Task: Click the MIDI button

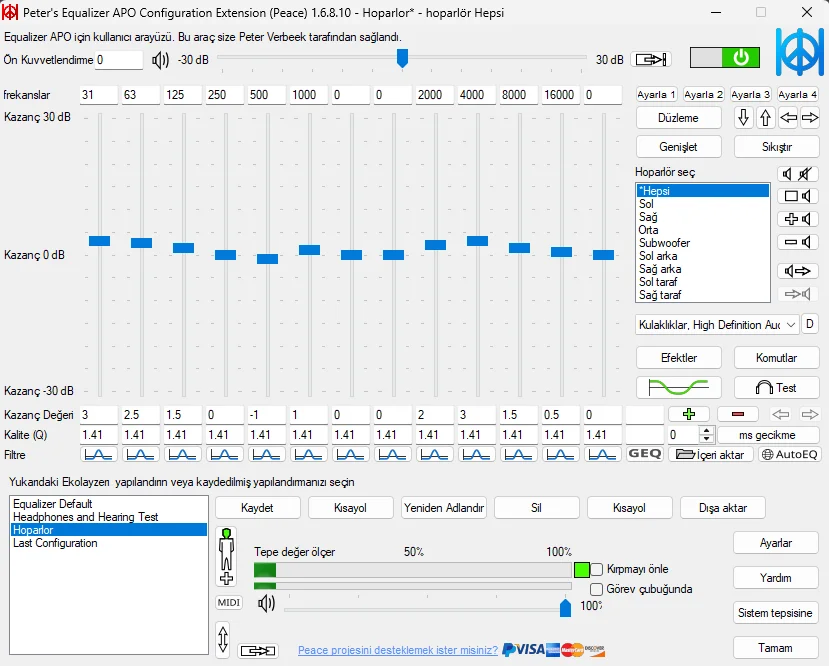Action: 229,603
